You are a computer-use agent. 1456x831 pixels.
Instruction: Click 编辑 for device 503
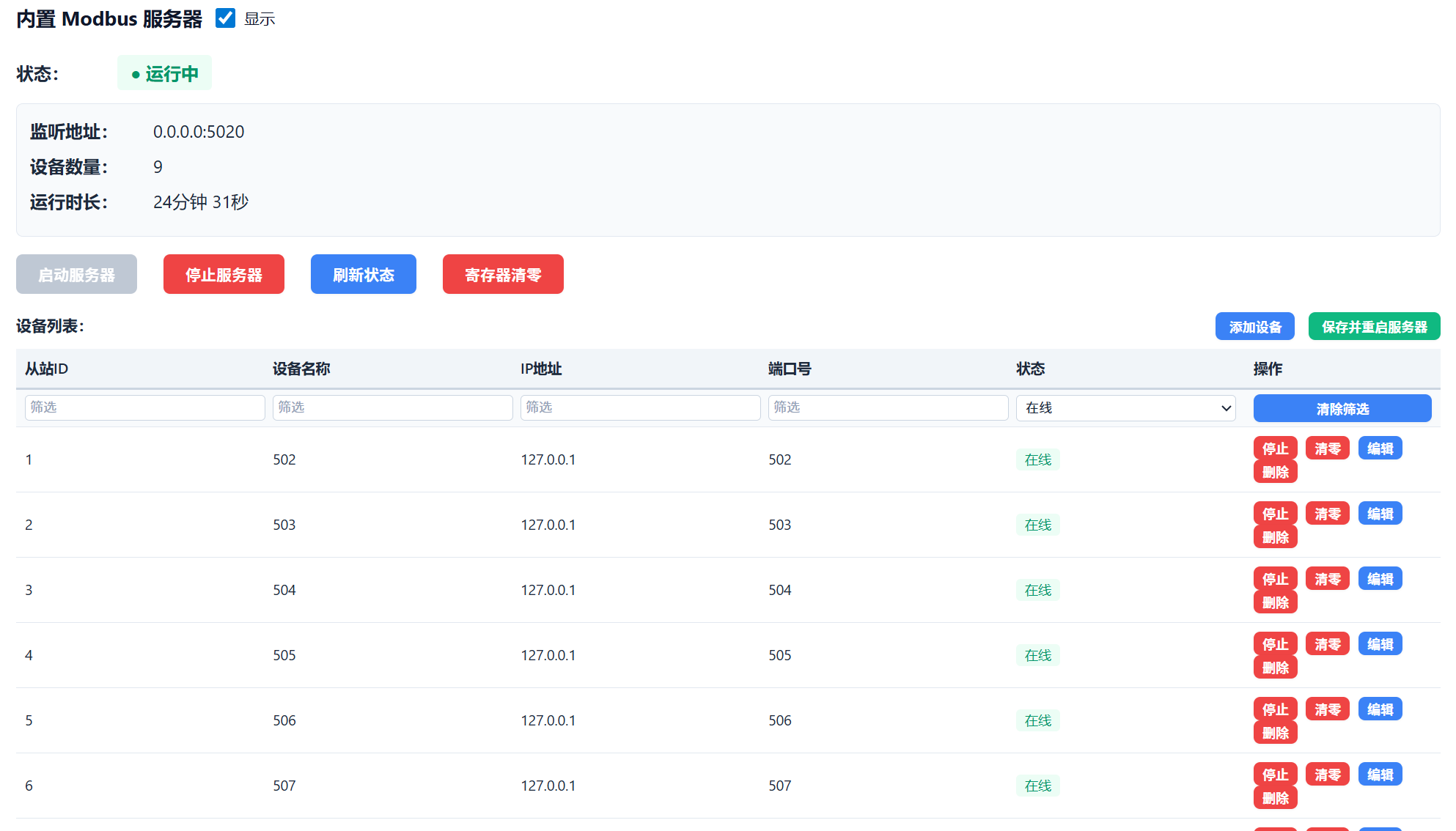click(x=1380, y=514)
